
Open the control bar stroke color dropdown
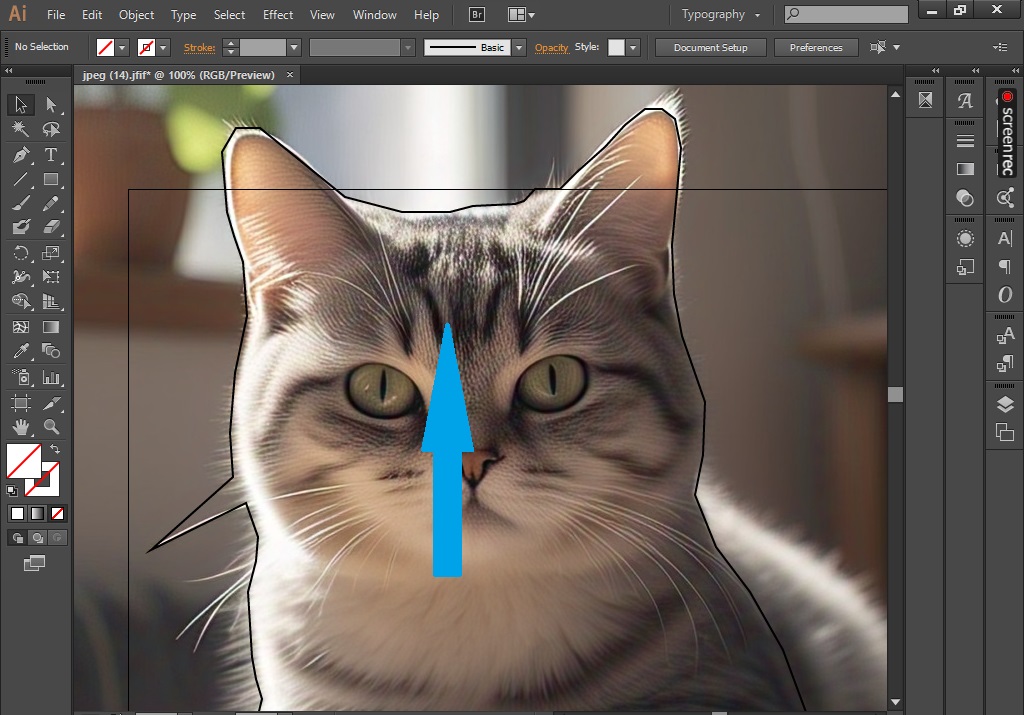pos(163,48)
